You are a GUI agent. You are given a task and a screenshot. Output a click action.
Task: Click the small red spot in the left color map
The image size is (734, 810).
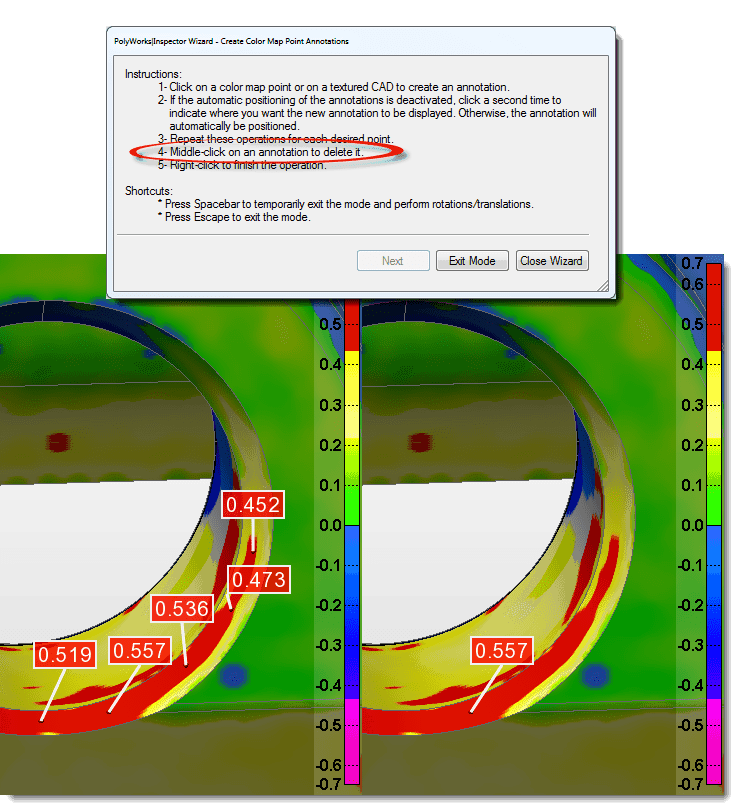(x=59, y=441)
